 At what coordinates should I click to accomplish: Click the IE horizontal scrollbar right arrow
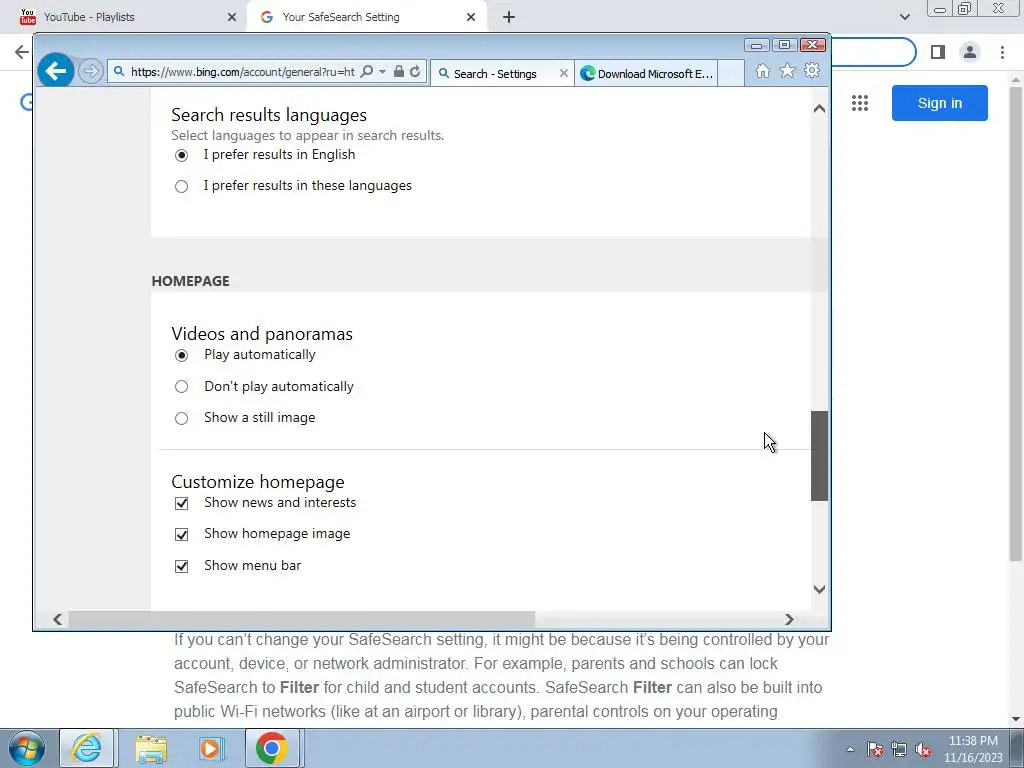tap(789, 619)
